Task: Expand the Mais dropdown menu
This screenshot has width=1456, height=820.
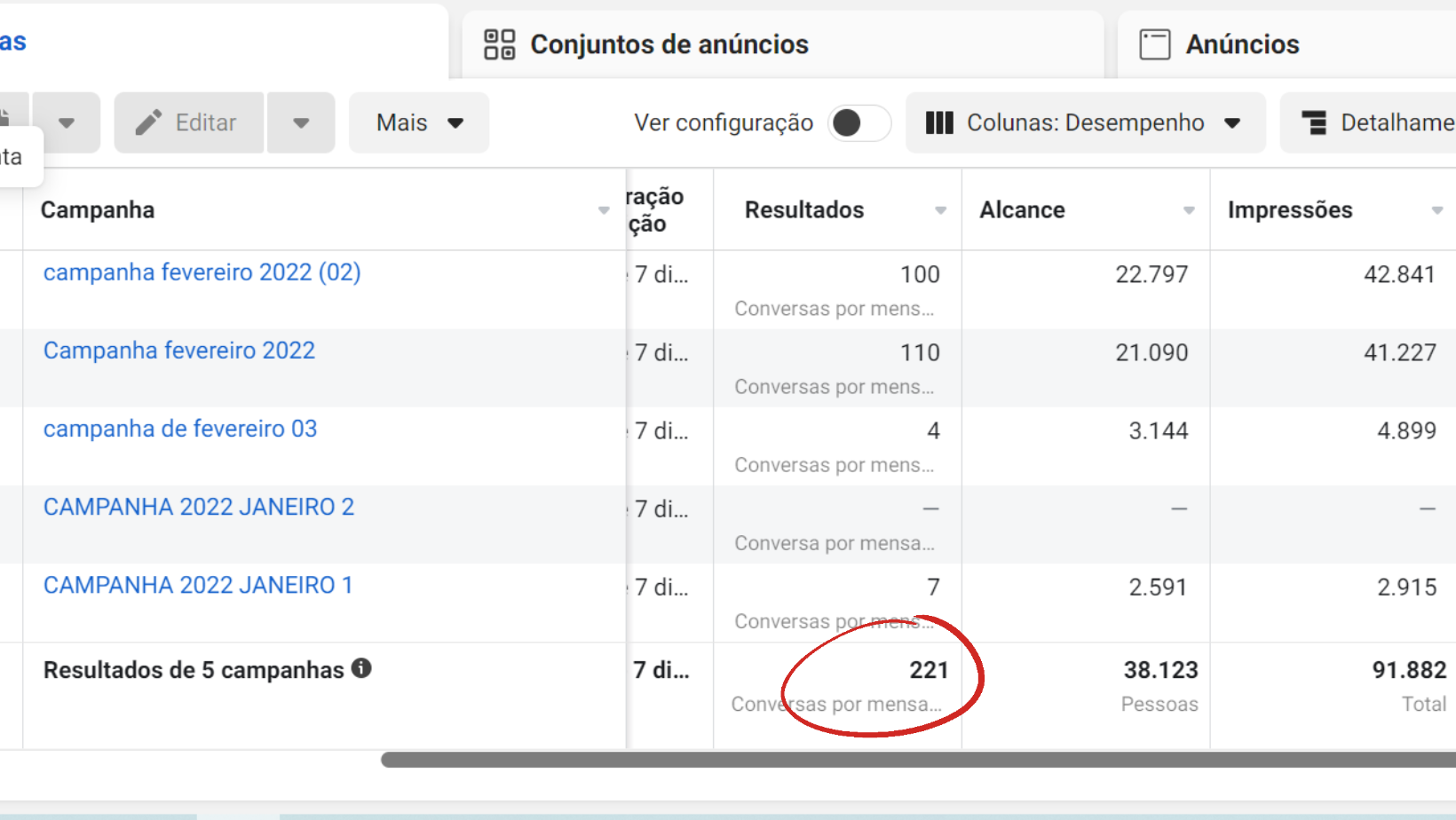Action: tap(419, 122)
